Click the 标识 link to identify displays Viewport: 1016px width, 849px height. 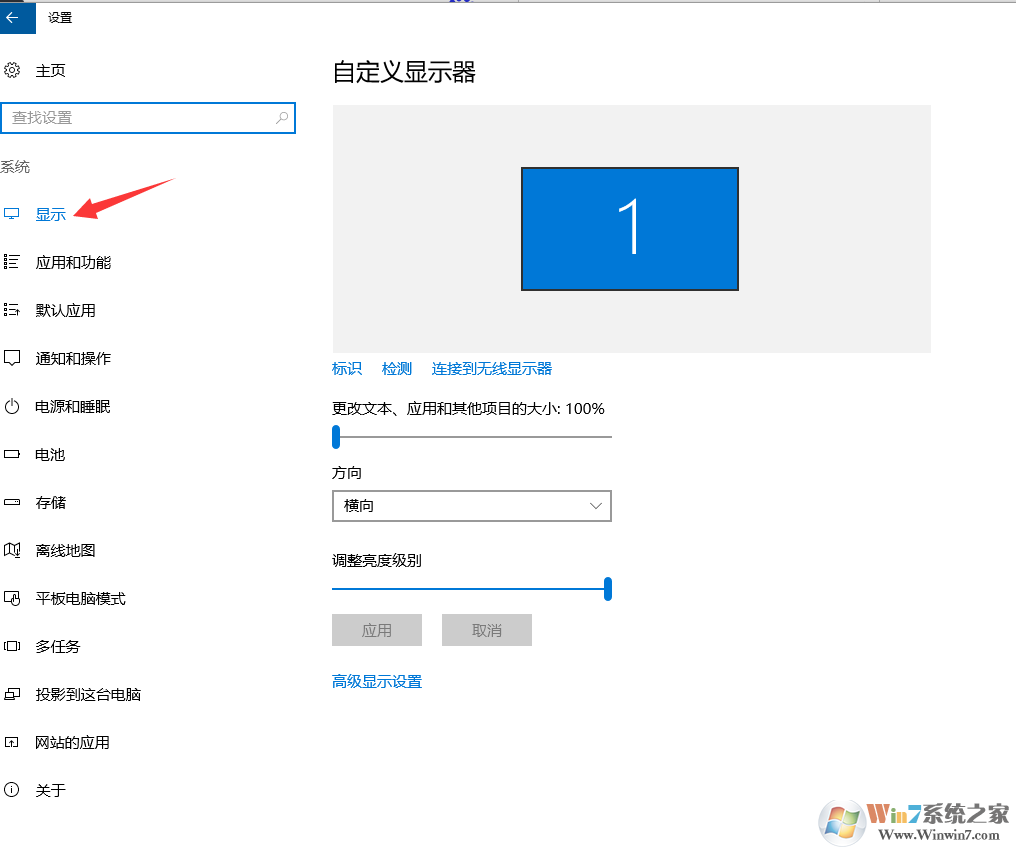point(346,368)
